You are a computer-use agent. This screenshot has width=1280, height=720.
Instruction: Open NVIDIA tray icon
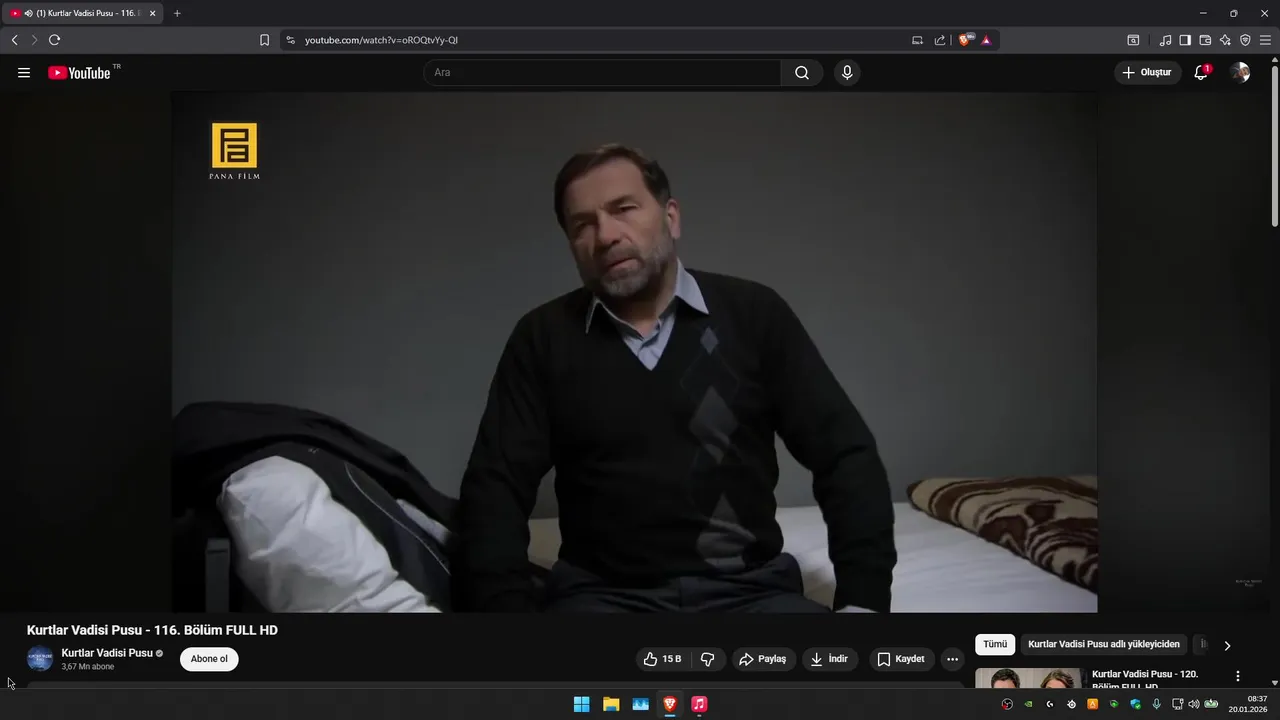tap(1028, 704)
